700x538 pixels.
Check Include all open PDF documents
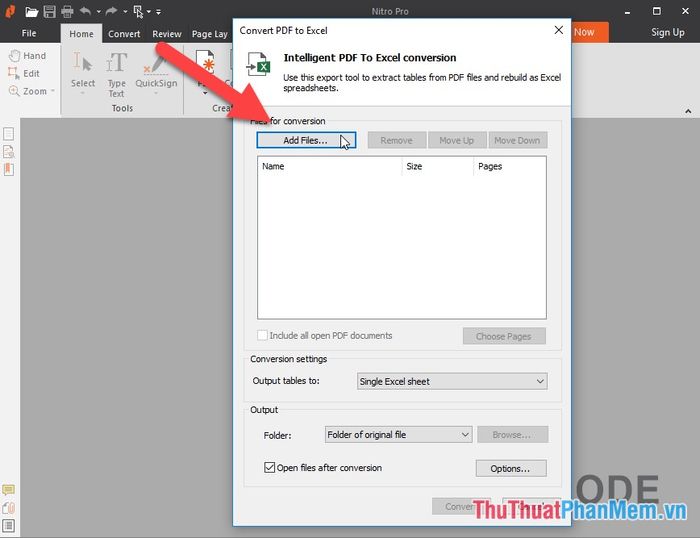(x=262, y=335)
